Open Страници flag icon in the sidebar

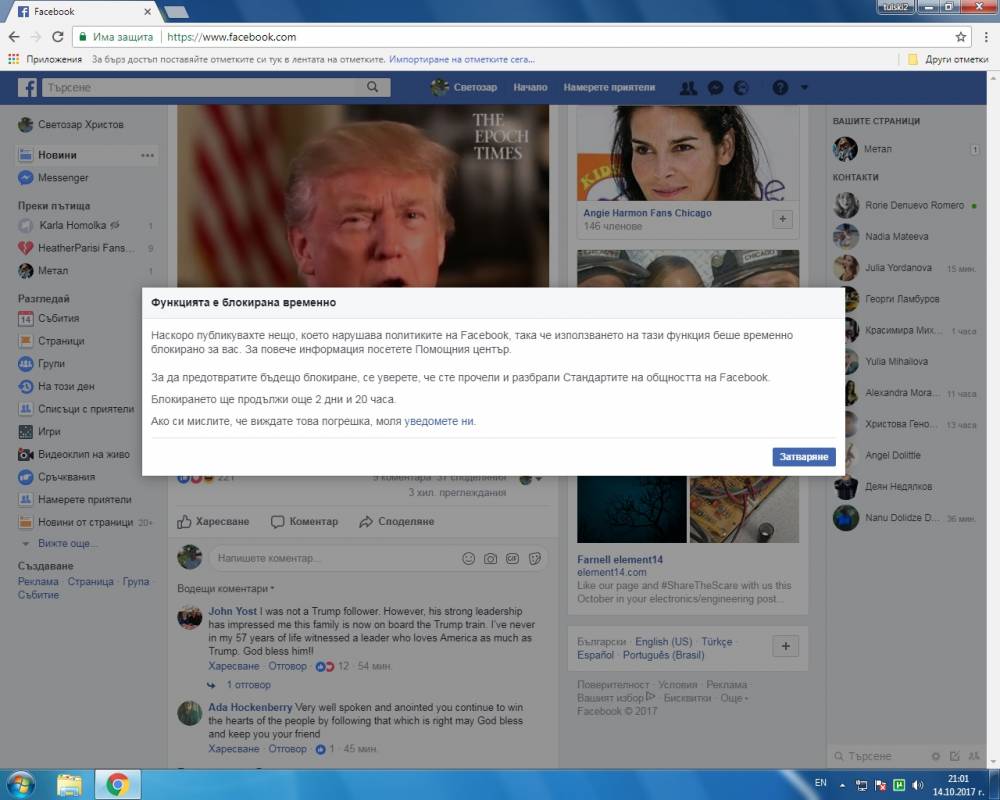26,341
